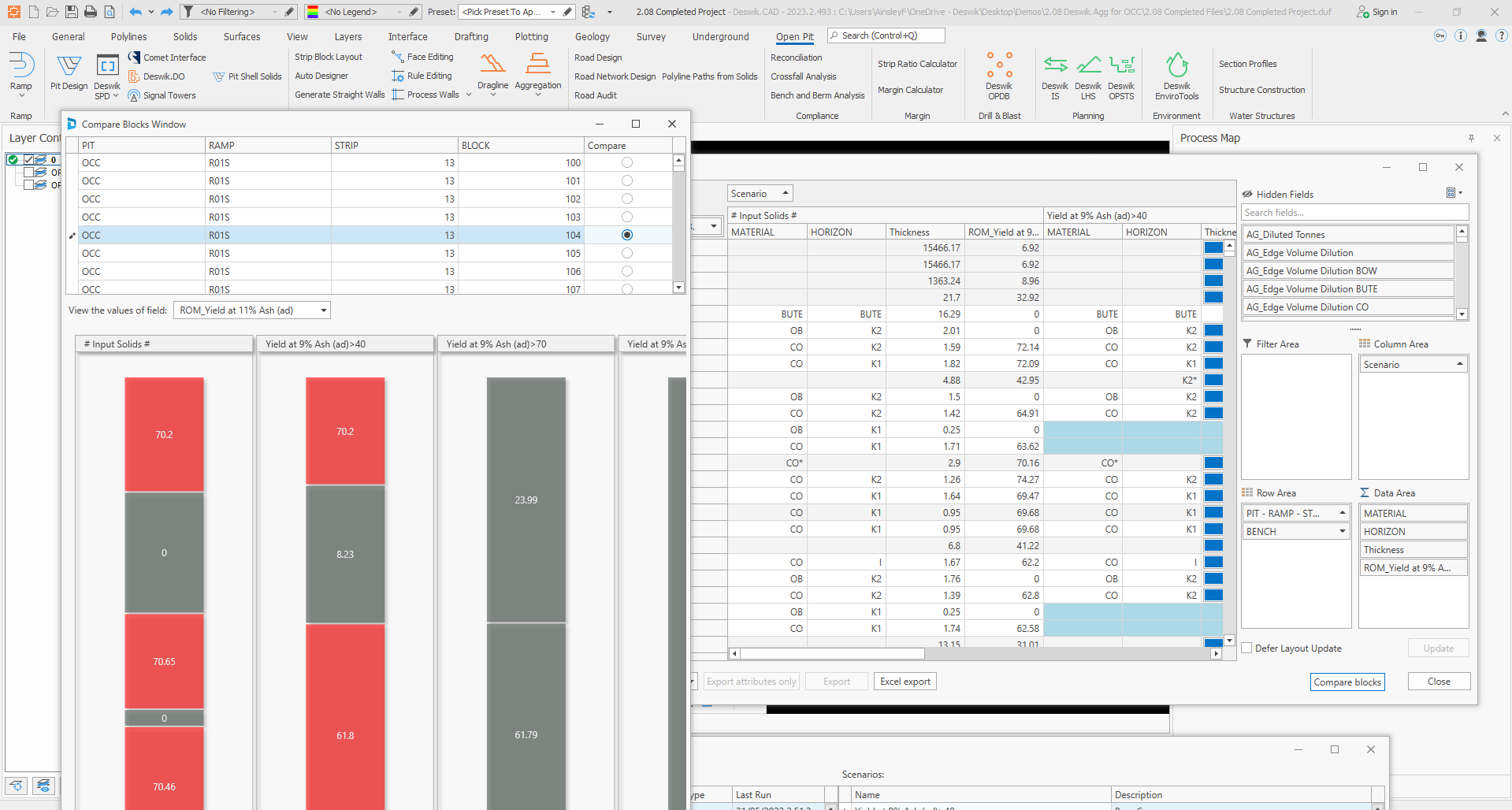Select Compare radio for block 106
Viewport: 1512px width, 810px height.
point(627,271)
